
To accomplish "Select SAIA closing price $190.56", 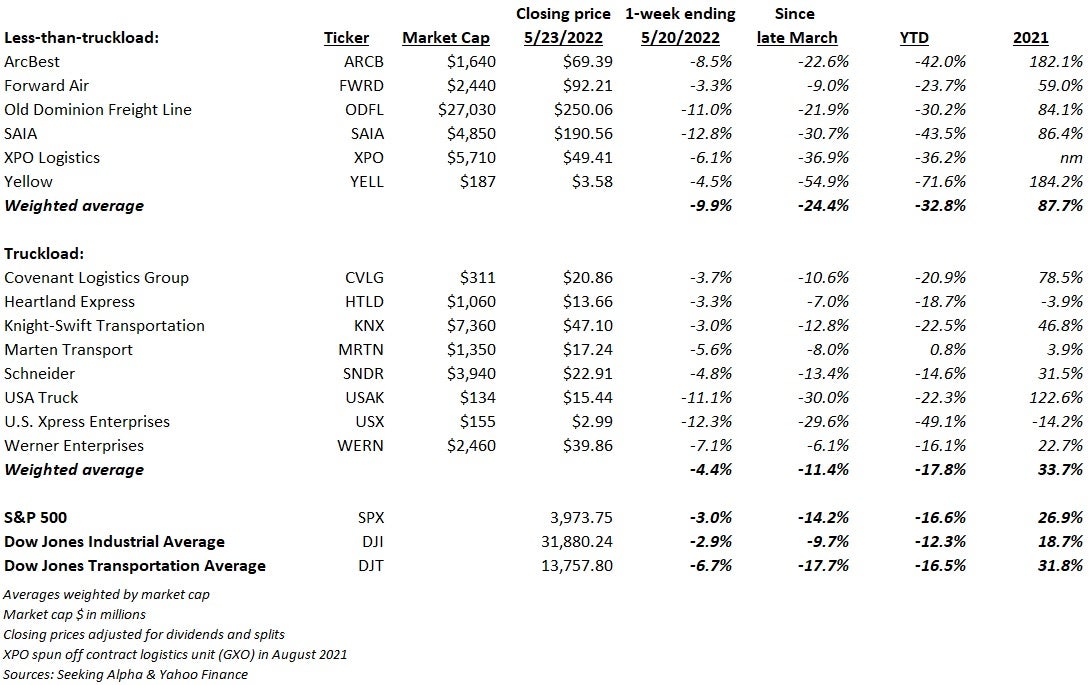I will (x=583, y=134).
